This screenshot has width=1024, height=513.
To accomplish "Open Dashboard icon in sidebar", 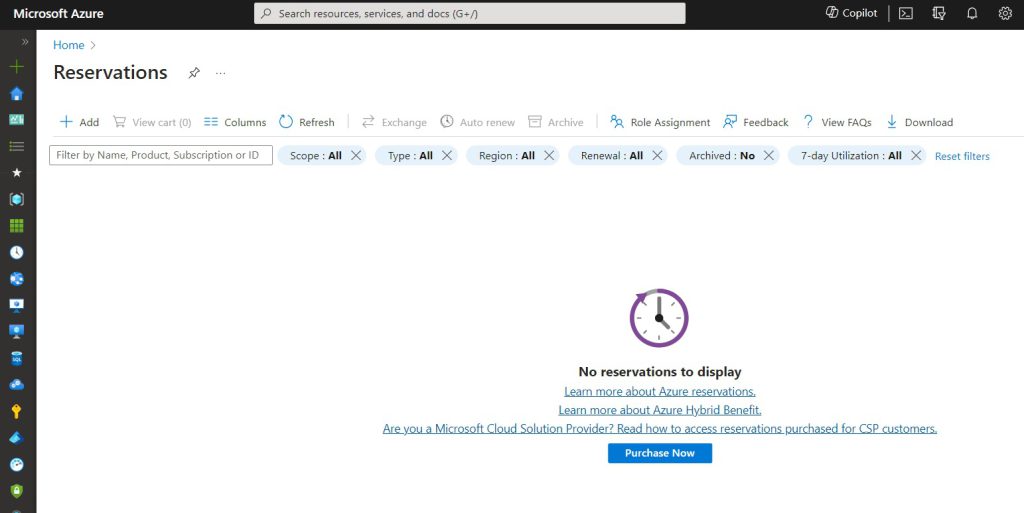I will click(x=17, y=120).
